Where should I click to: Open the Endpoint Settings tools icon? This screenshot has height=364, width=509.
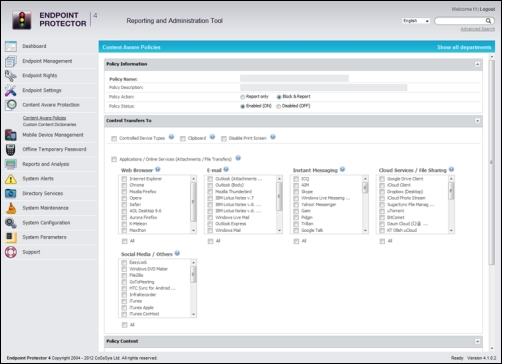11,90
